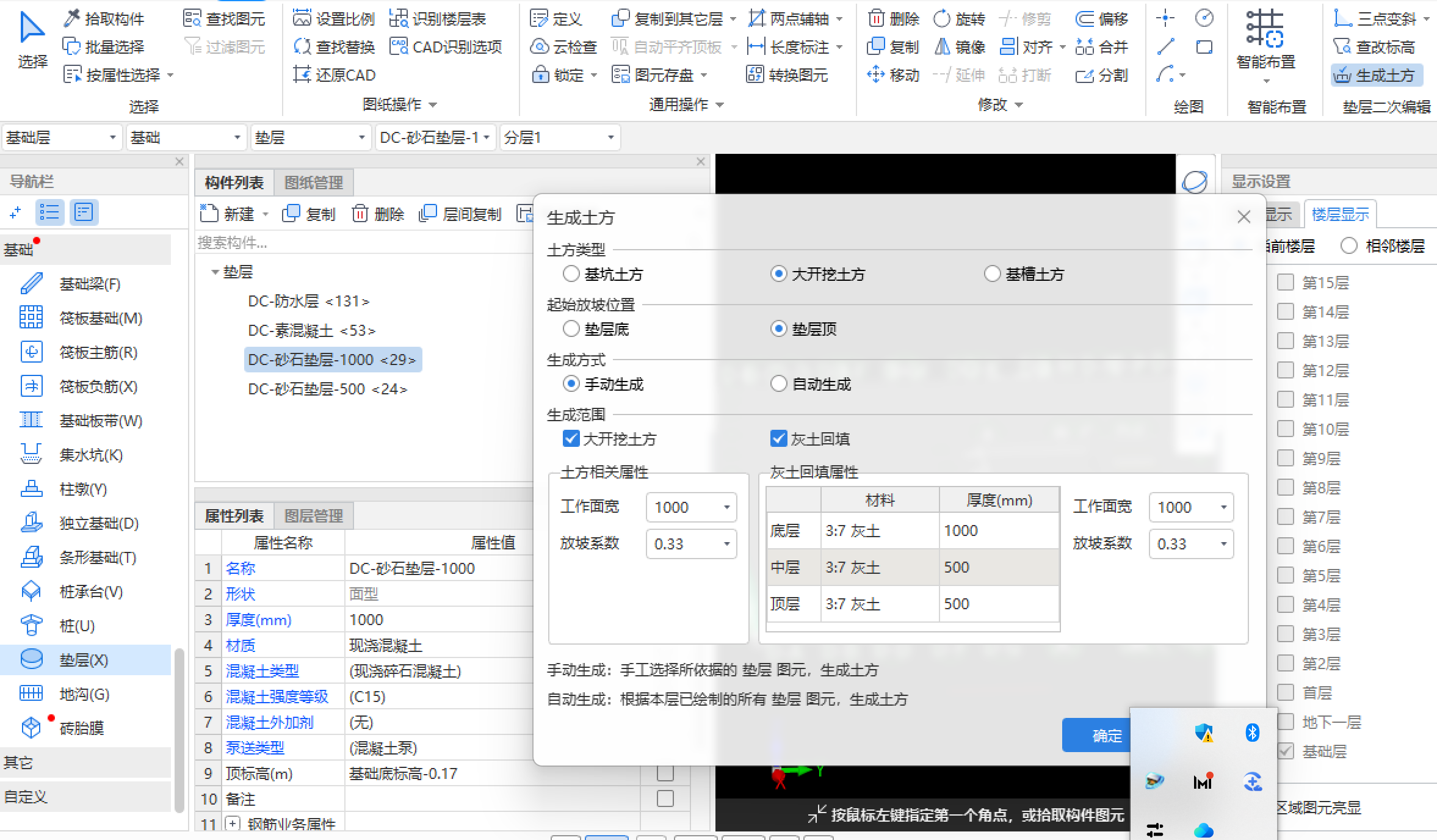The height and width of the screenshot is (840, 1437).
Task: Select 集水坑(K) in navigation
Action: click(x=85, y=455)
